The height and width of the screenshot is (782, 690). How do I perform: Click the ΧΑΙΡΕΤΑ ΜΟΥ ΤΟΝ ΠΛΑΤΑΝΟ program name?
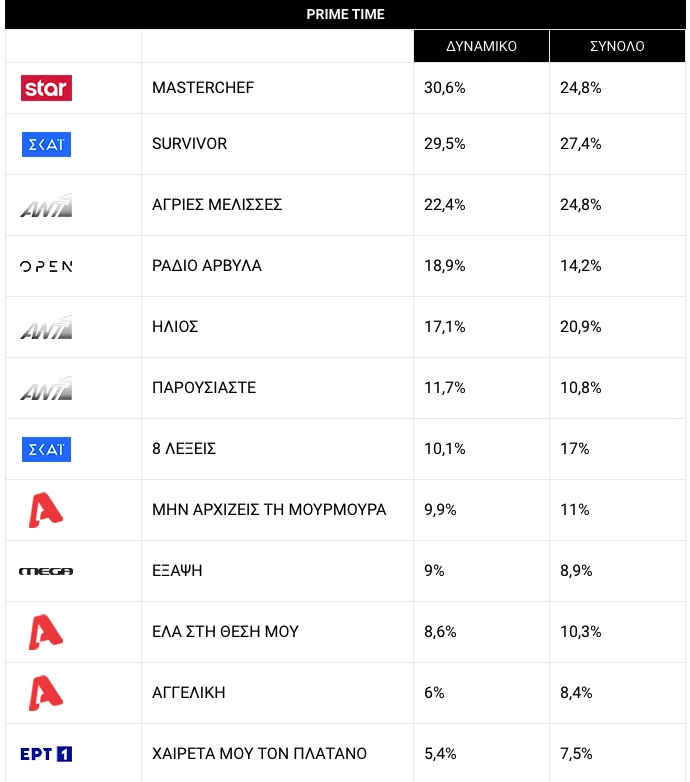coord(259,753)
